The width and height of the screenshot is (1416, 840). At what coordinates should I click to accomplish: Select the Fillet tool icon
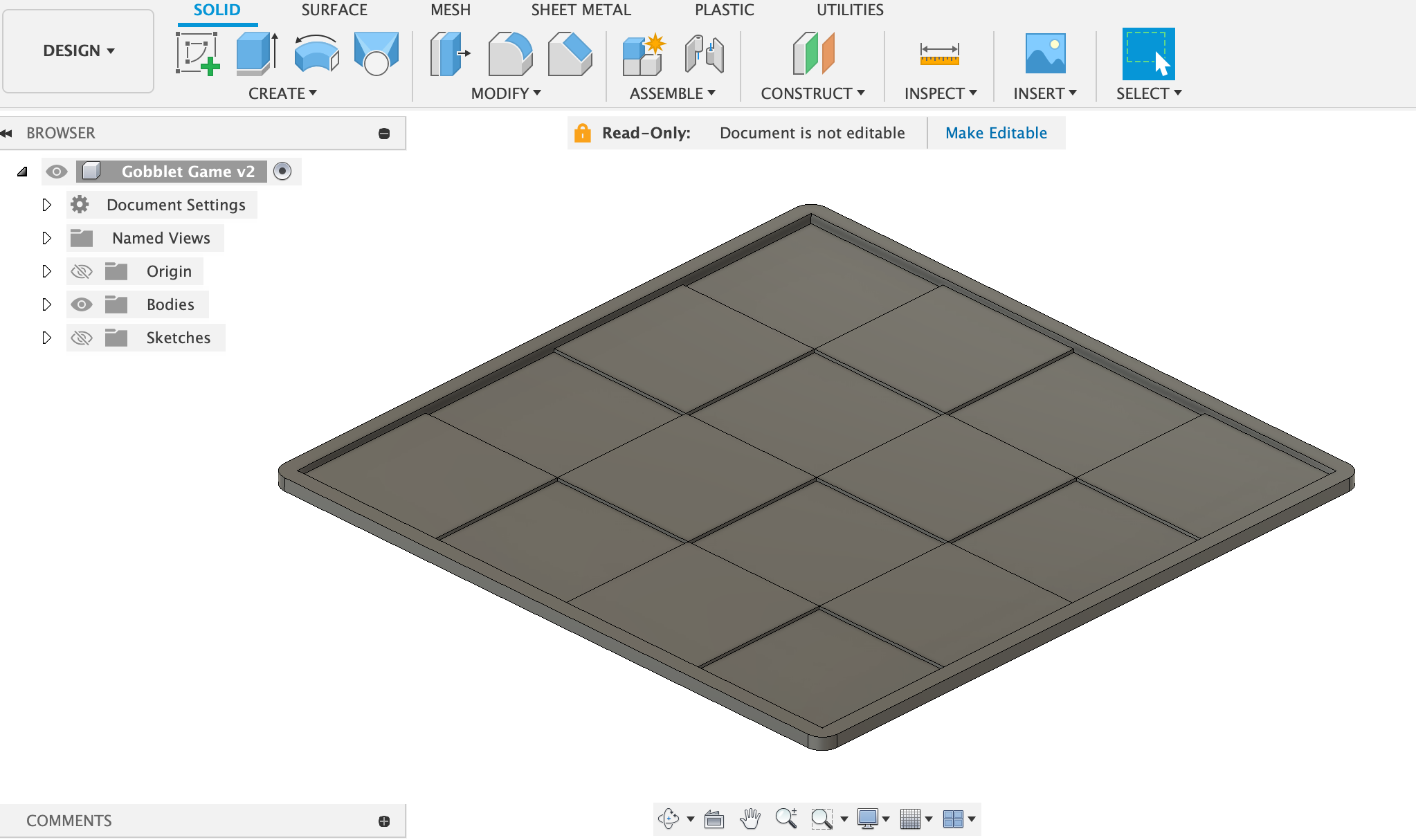[x=510, y=53]
